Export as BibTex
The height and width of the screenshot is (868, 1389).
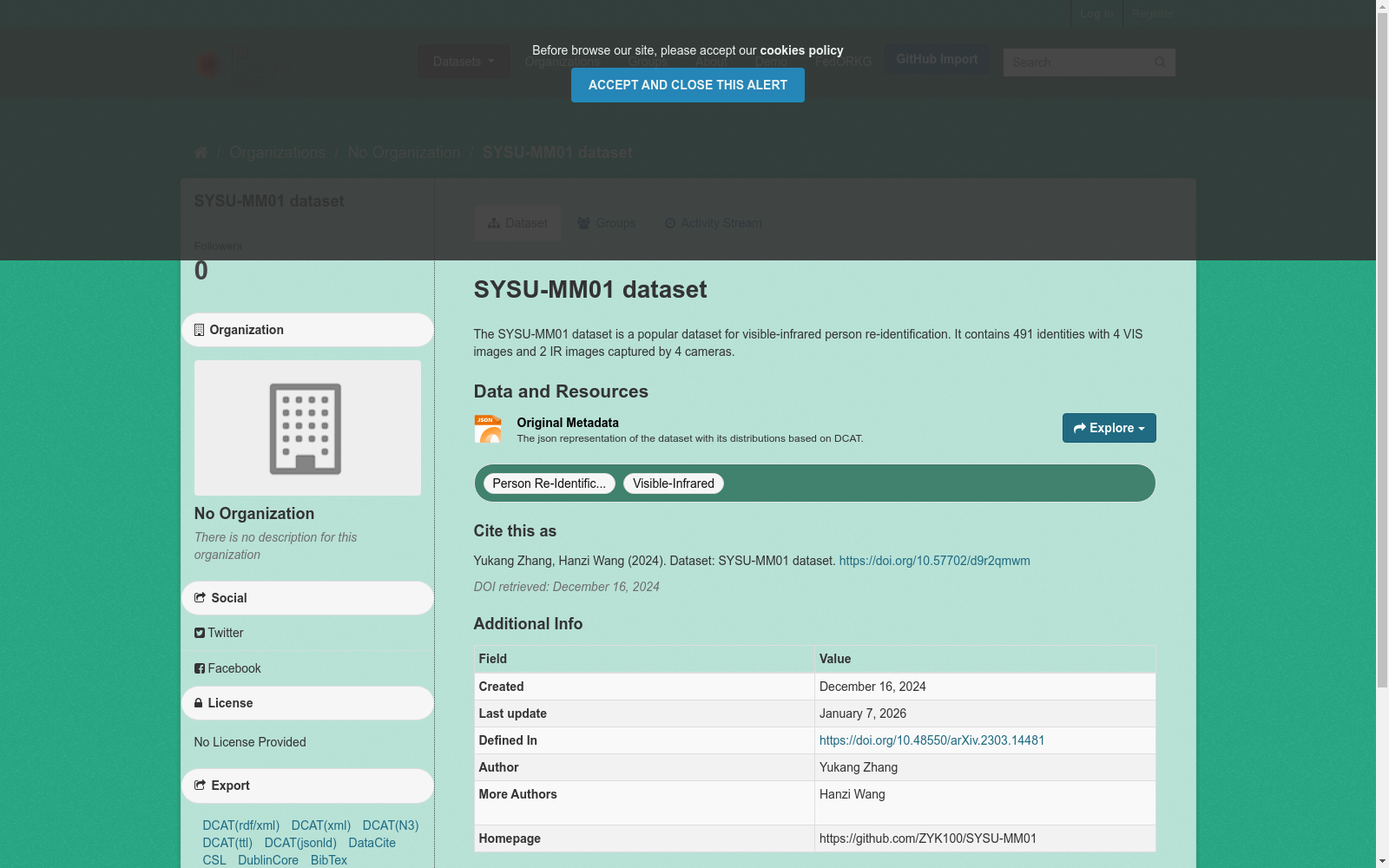[x=329, y=860]
